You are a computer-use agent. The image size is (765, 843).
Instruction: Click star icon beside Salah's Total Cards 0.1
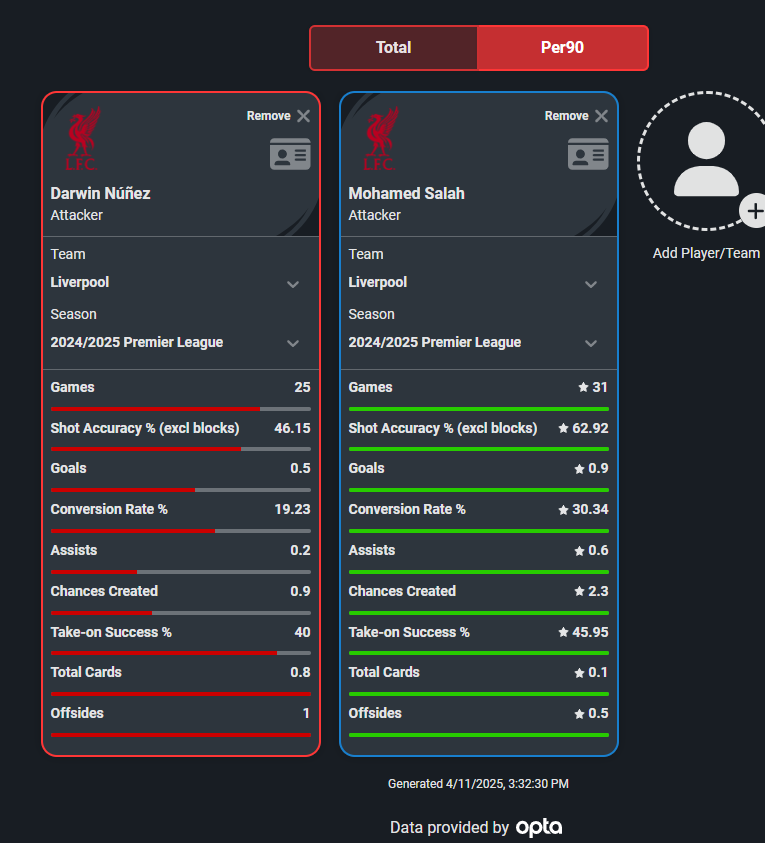click(580, 673)
